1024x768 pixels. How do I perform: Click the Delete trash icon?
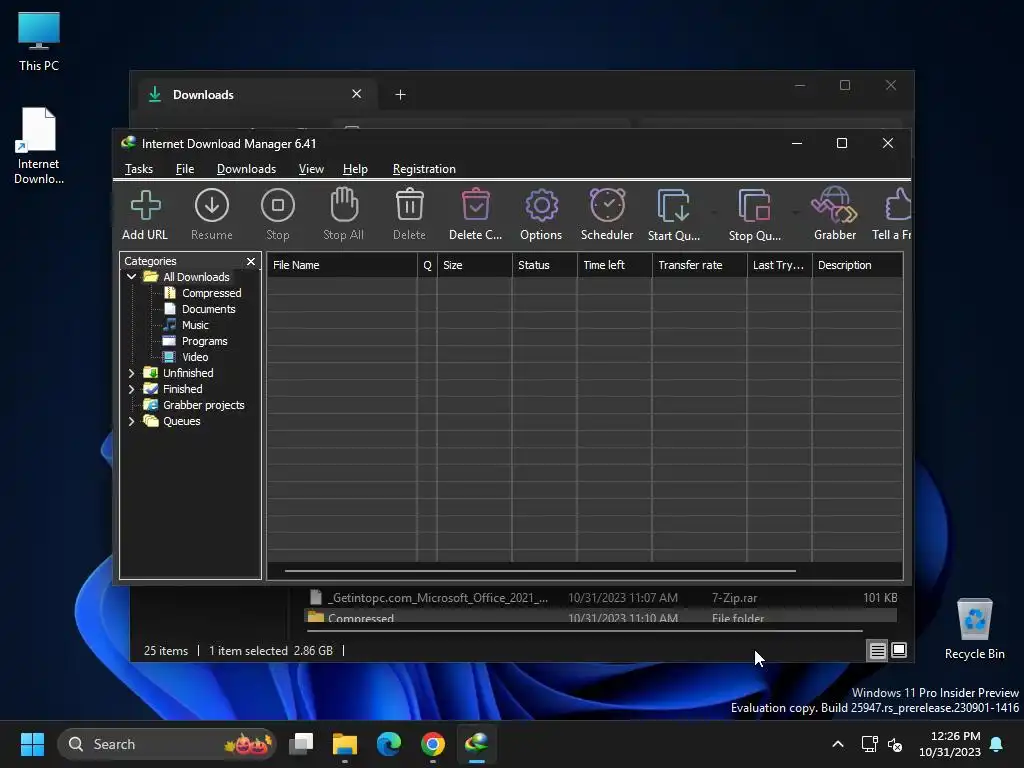click(x=409, y=206)
